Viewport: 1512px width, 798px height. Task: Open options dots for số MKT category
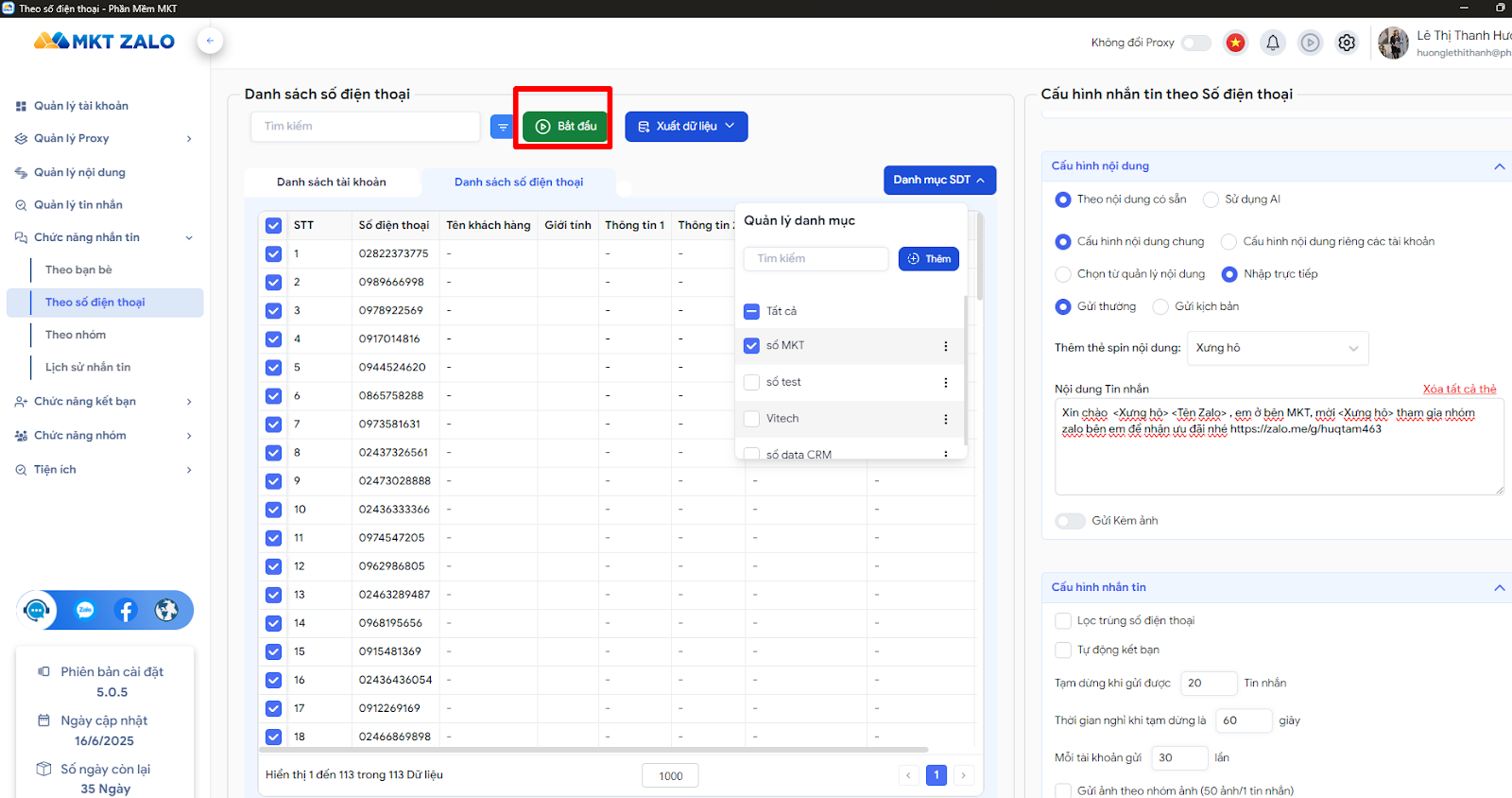point(945,346)
